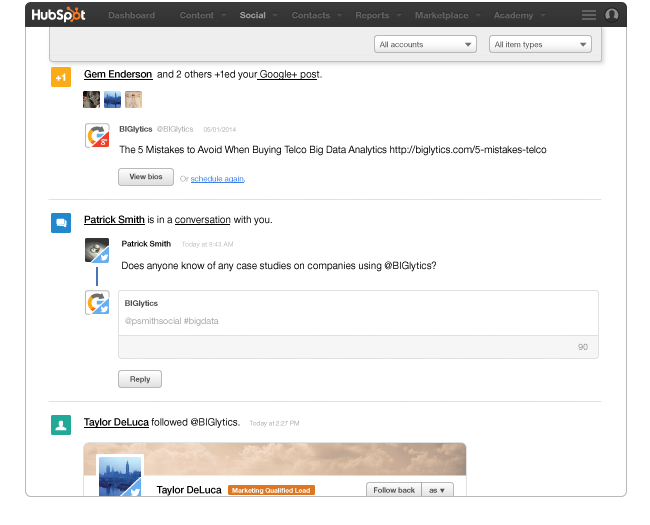Expand the All accounts dropdown
Image resolution: width=650 pixels, height=525 pixels.
(x=425, y=44)
